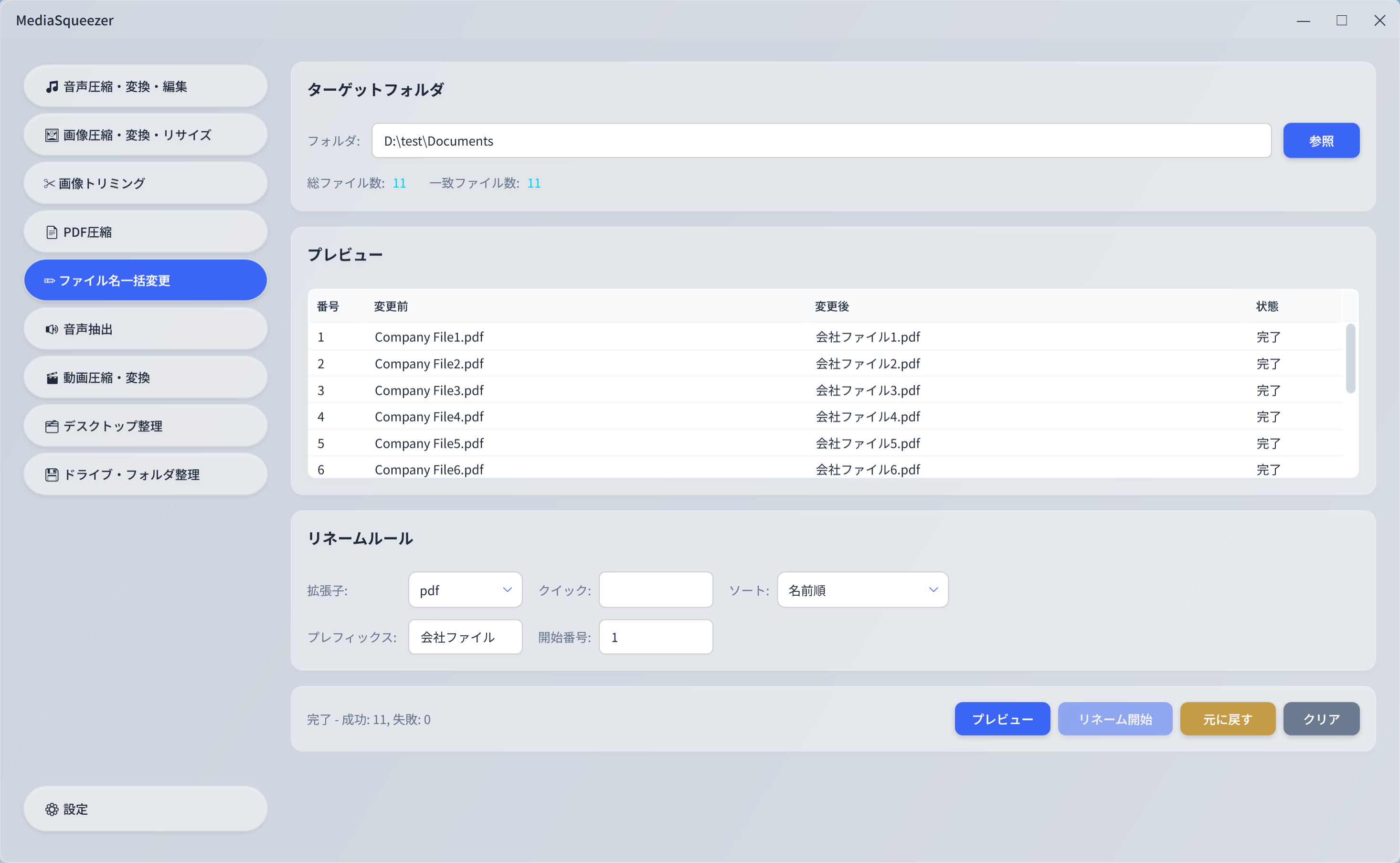This screenshot has width=1400, height=863.
Task: Select the ファイル名一括変更 menu item
Action: click(x=145, y=280)
